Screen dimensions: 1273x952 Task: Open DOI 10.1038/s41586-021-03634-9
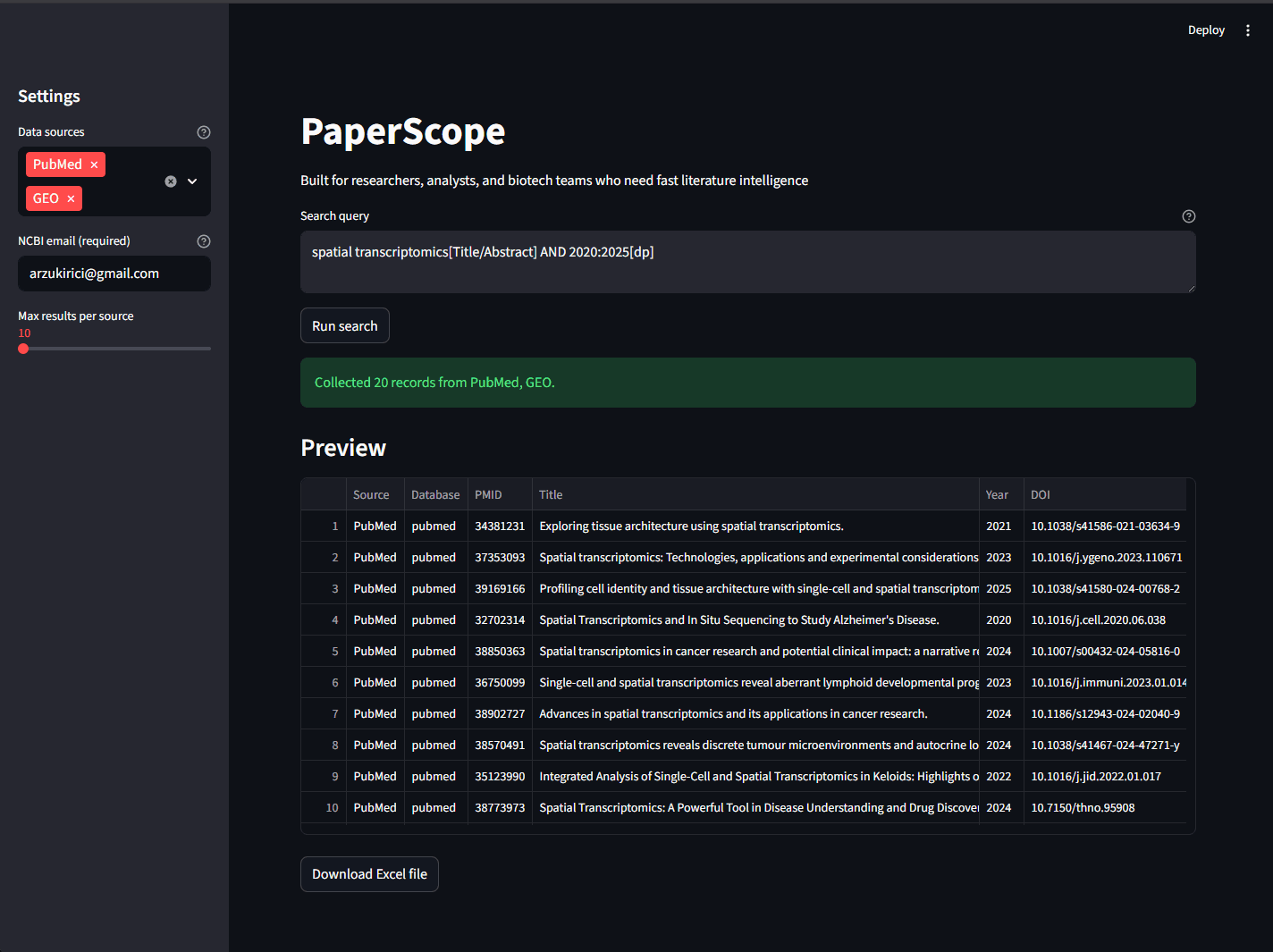1106,526
